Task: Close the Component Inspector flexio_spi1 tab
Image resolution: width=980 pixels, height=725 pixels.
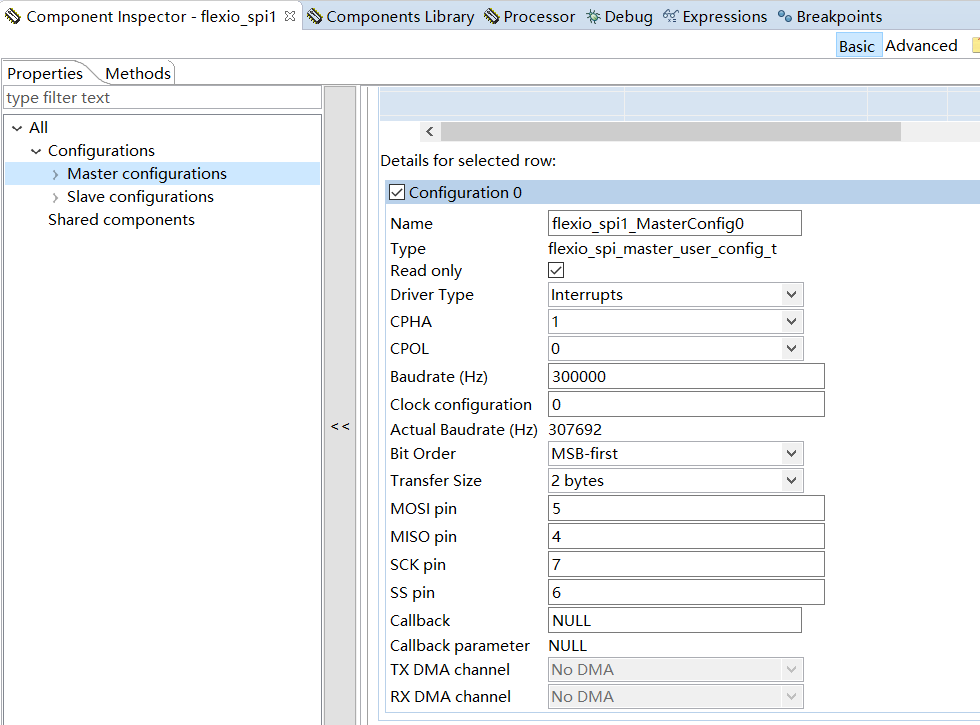Action: [290, 17]
